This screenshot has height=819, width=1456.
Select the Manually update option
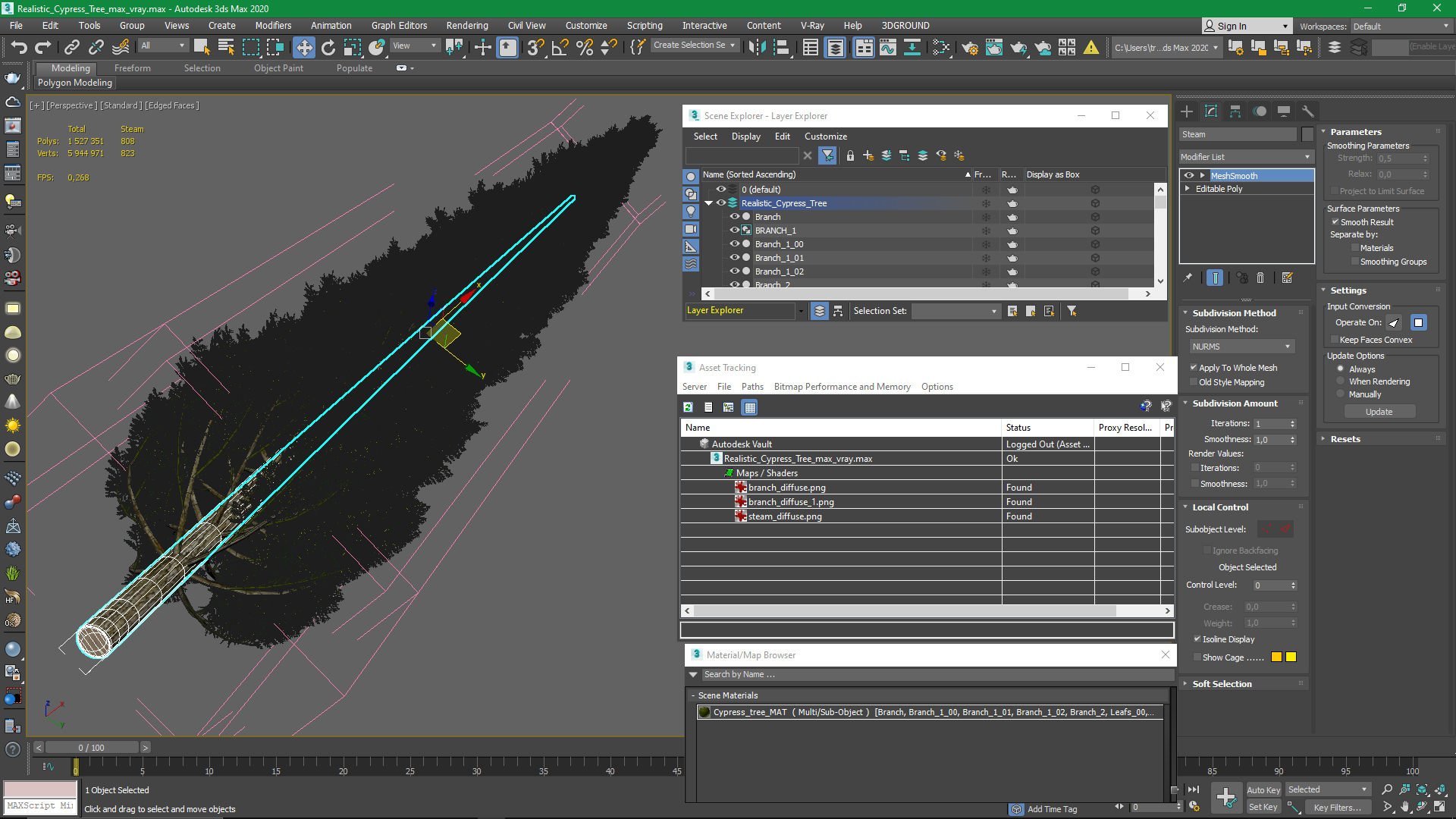pos(1340,394)
